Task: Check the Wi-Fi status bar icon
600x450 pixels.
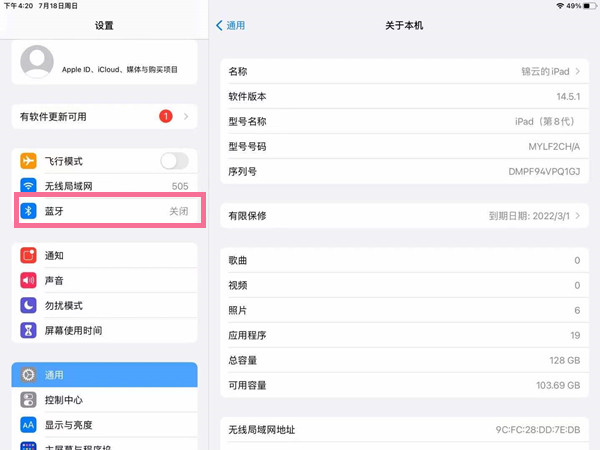Action: [560, 6]
